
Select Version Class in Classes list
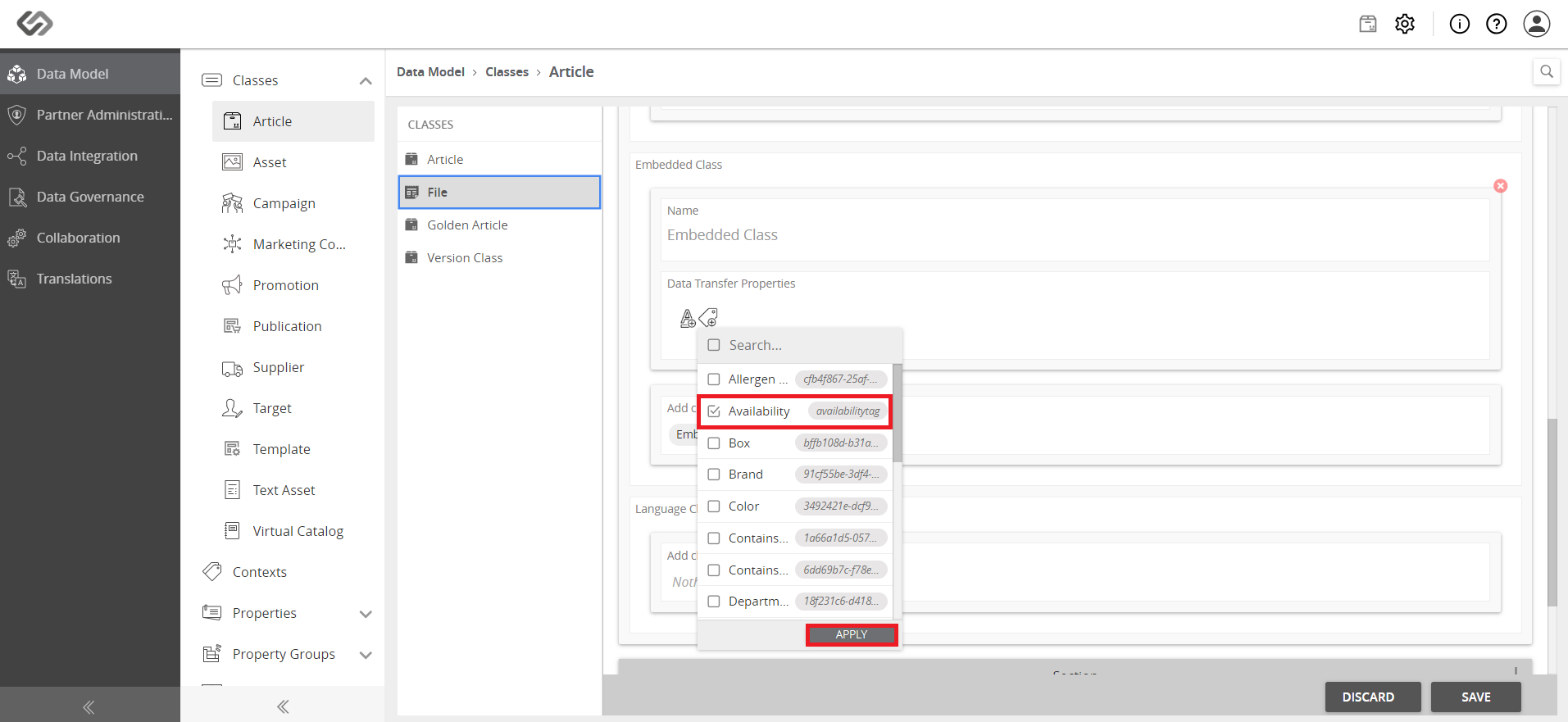click(x=499, y=257)
